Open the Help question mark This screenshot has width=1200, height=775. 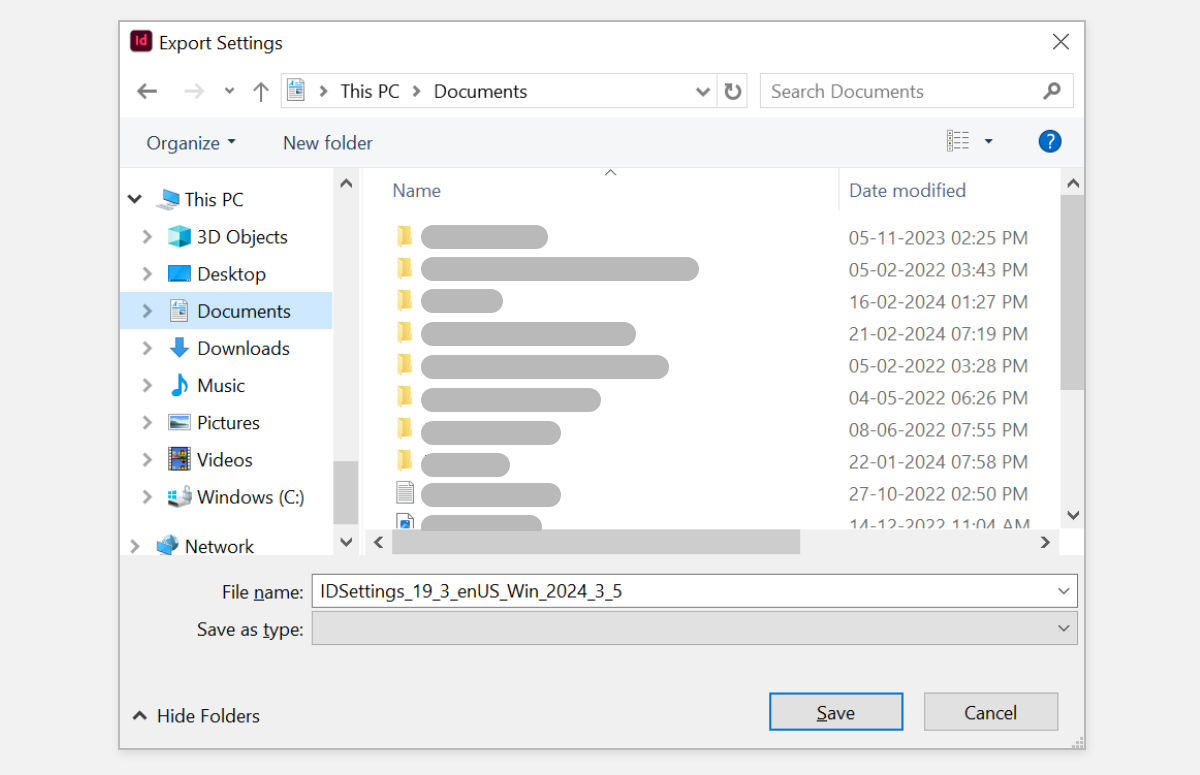point(1050,141)
